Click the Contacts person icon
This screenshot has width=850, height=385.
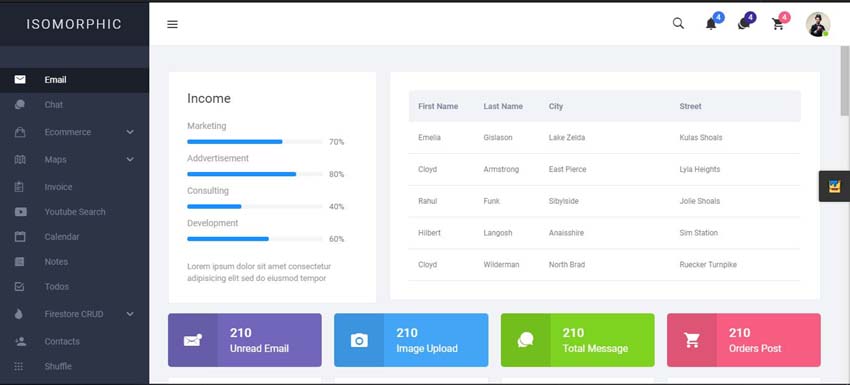(21, 341)
